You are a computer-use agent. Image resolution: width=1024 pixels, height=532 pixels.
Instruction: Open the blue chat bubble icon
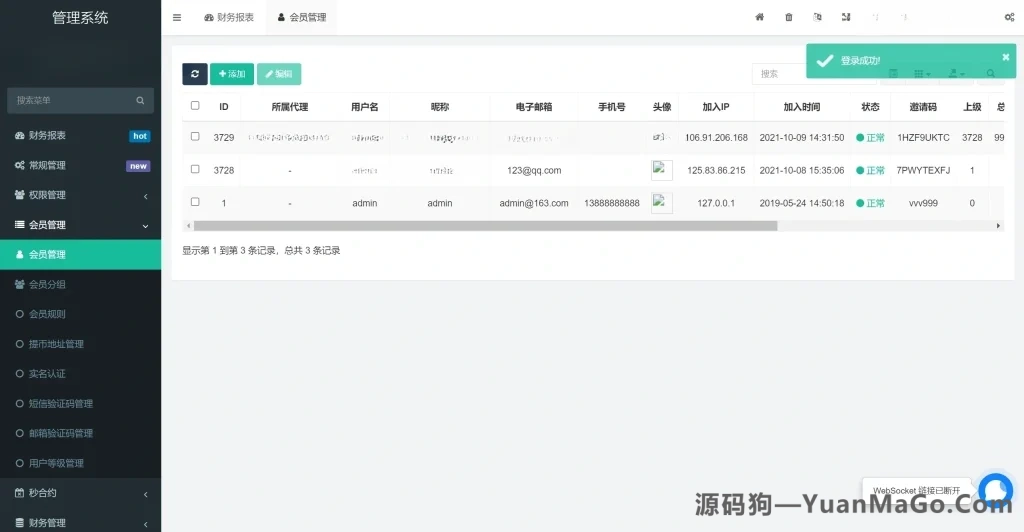(995, 490)
